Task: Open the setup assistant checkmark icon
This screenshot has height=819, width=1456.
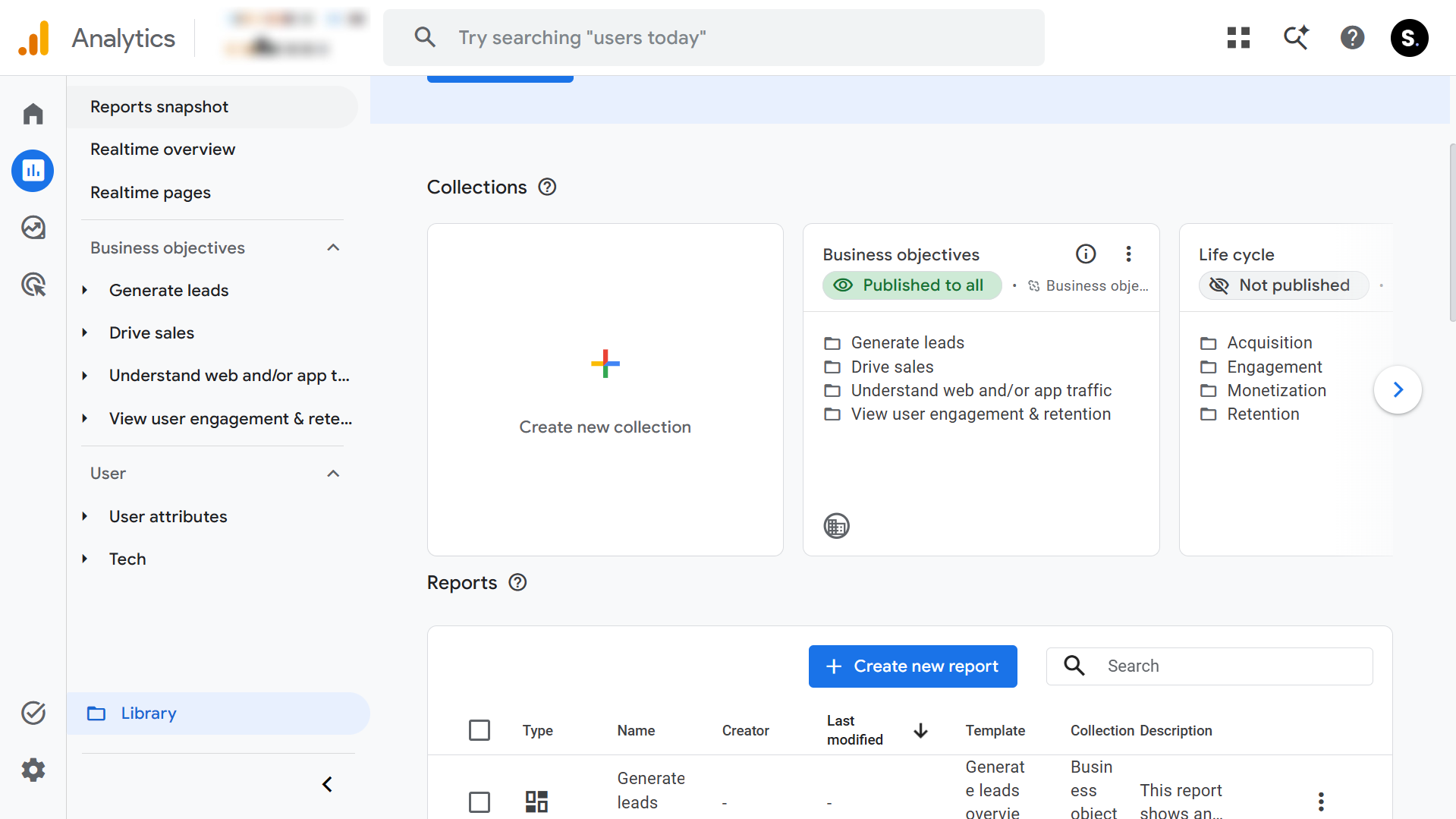Action: (33, 713)
